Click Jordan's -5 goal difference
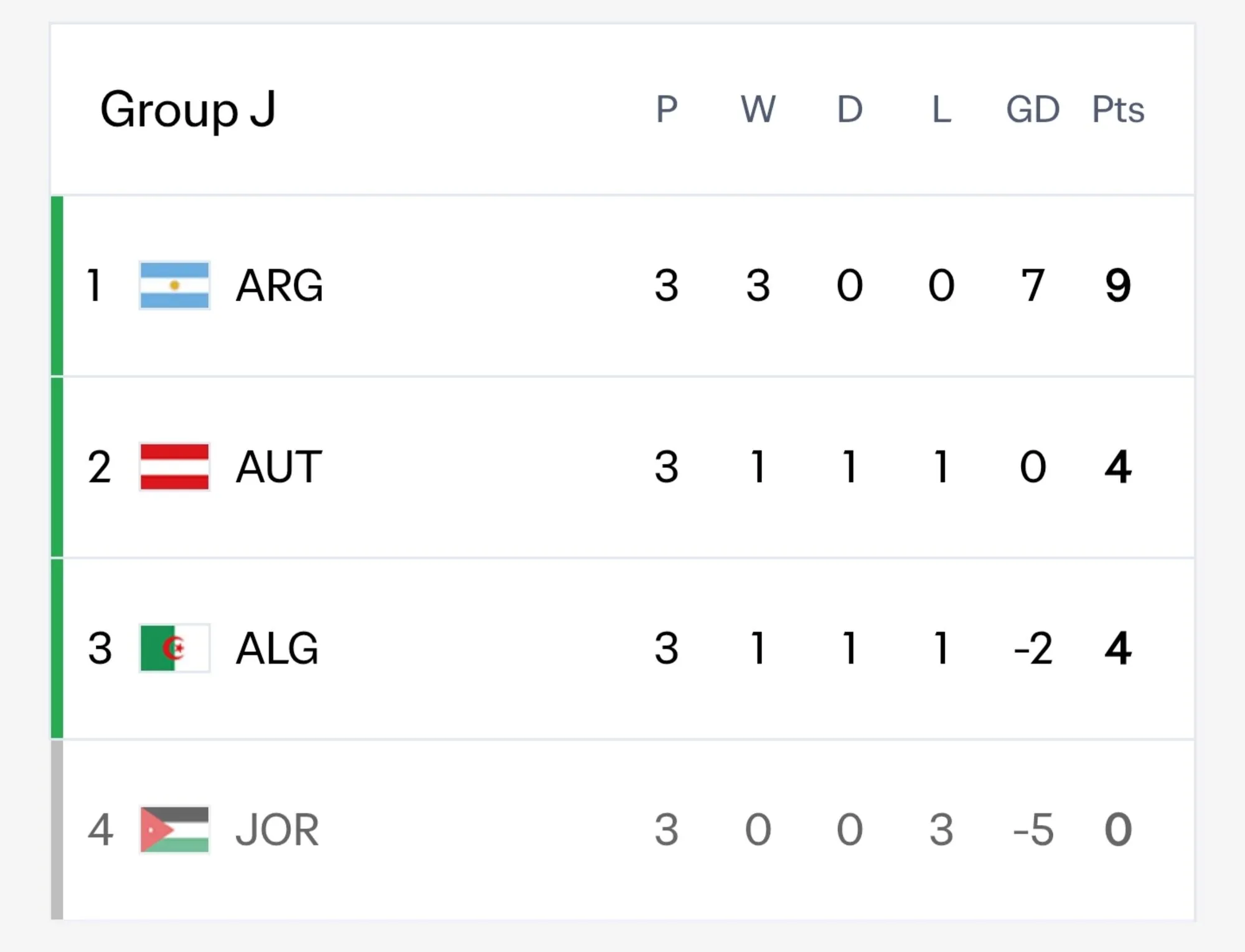Screen dimensions: 1245x952 click(x=1033, y=829)
